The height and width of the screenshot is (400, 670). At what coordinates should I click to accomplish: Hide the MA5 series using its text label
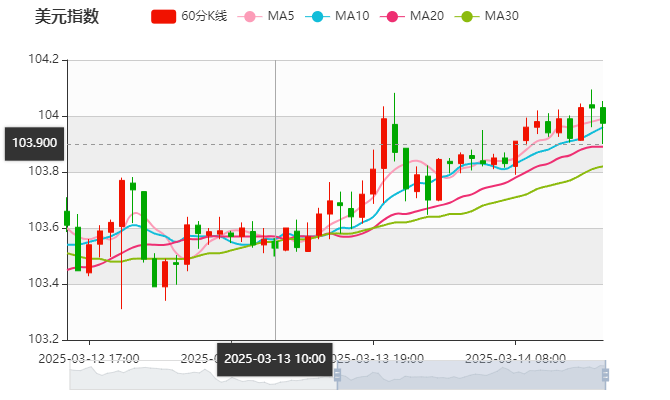point(281,16)
